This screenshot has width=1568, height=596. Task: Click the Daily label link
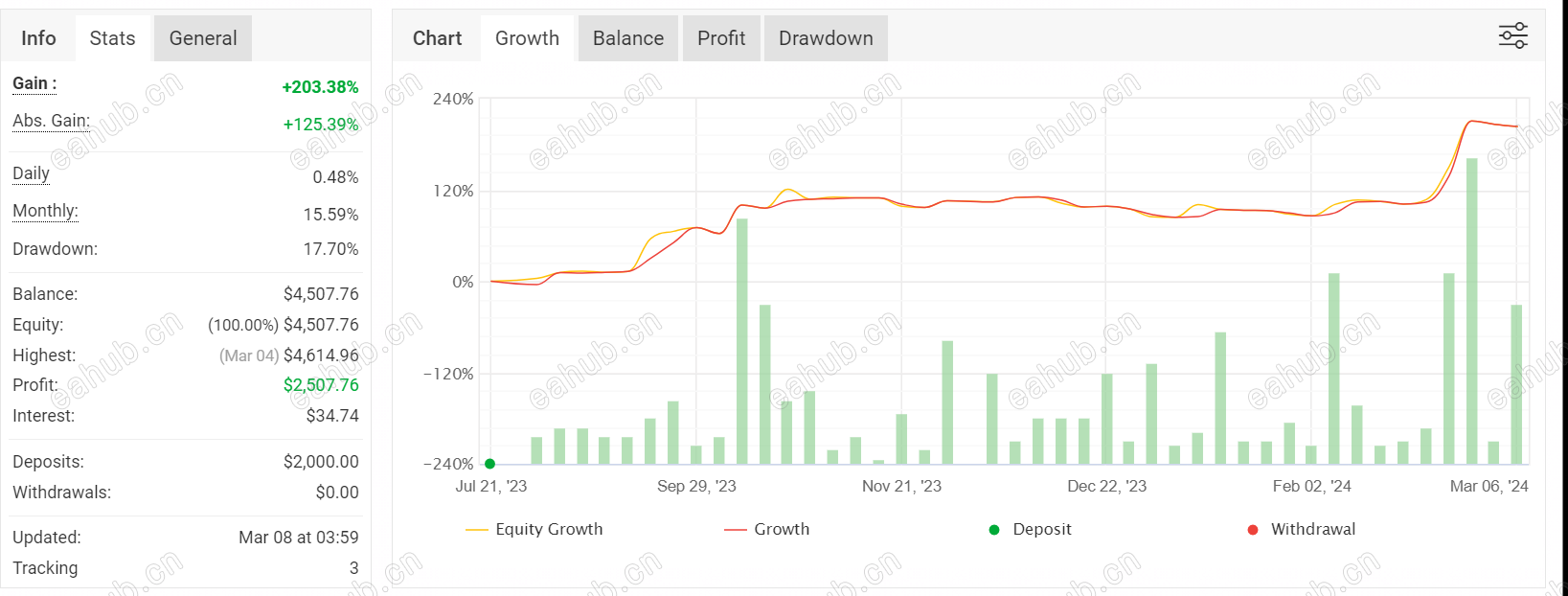tap(31, 173)
